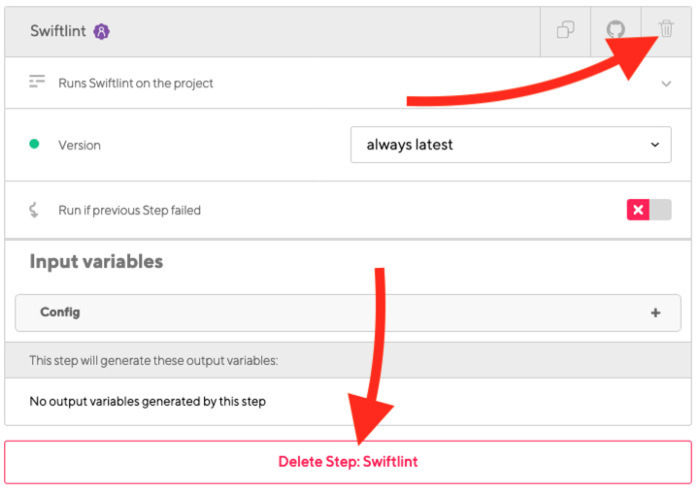Click the icon beside Run if previous Step failed
This screenshot has width=700, height=493.
pyautogui.click(x=34, y=210)
